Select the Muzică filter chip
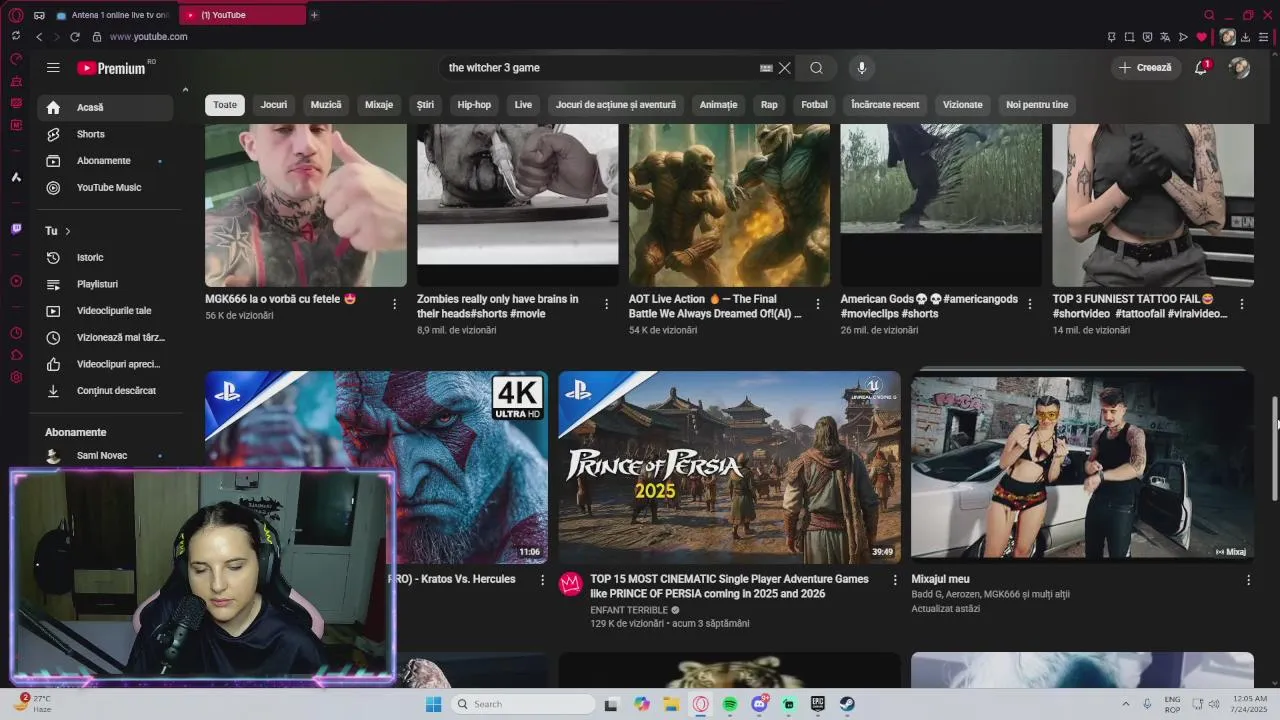This screenshot has height=720, width=1280. (x=326, y=105)
